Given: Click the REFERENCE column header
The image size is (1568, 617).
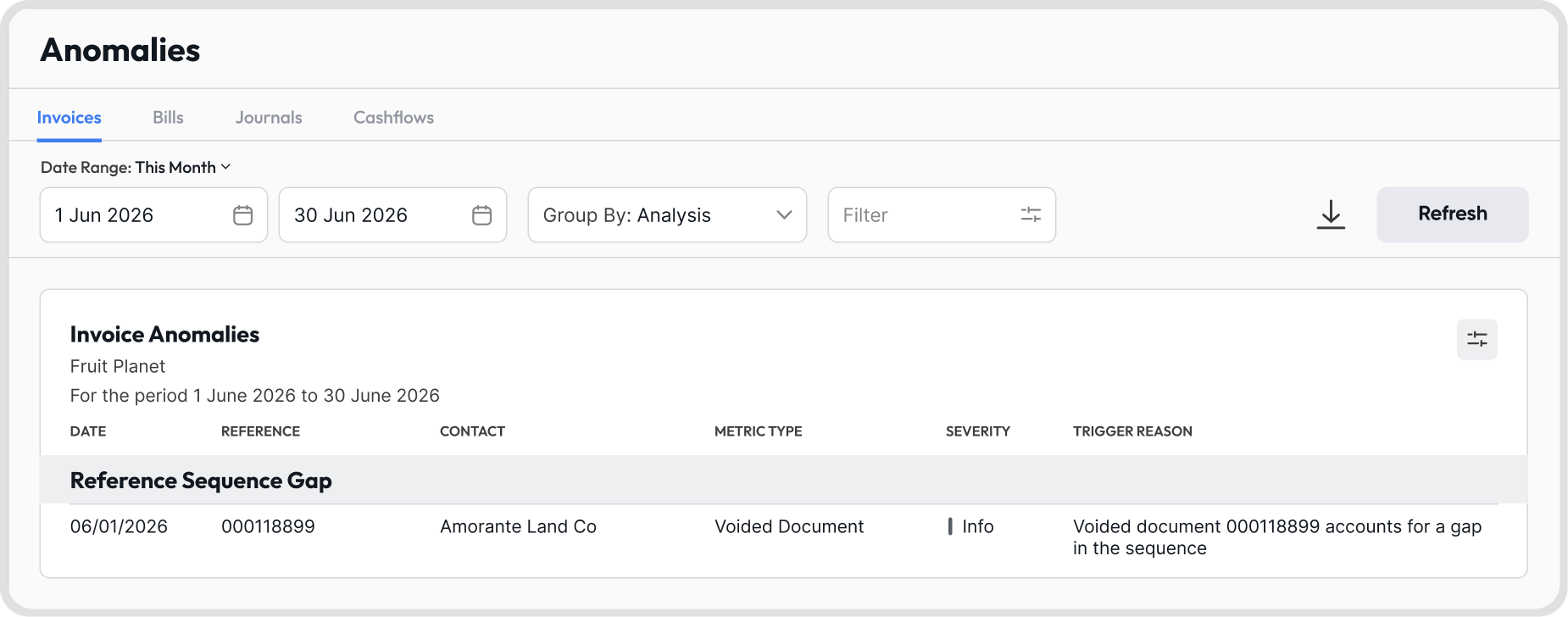Looking at the screenshot, I should pos(260,431).
